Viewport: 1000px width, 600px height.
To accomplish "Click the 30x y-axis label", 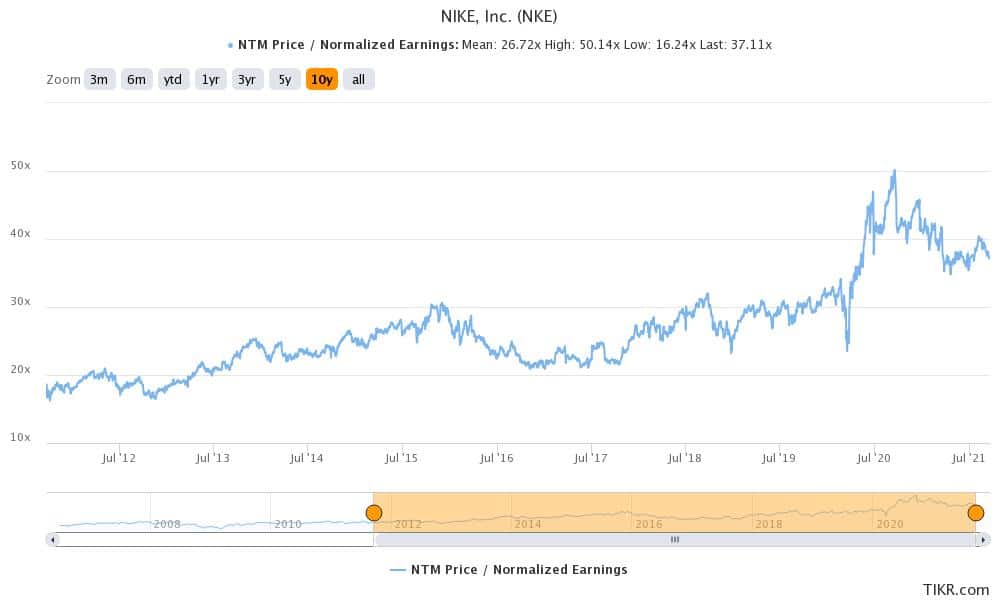I will [x=20, y=302].
